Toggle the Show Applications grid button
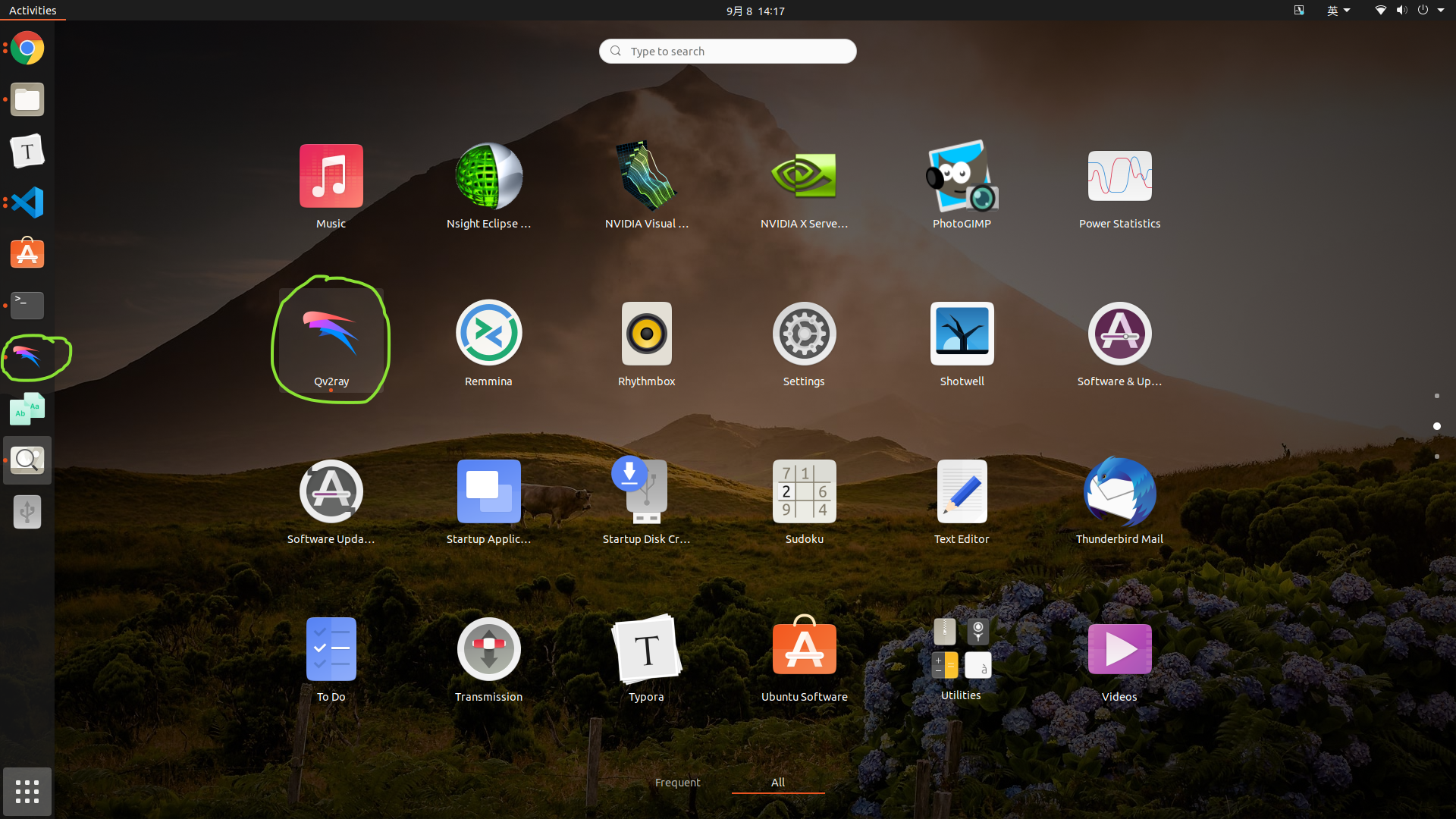The image size is (1456, 819). point(27,791)
